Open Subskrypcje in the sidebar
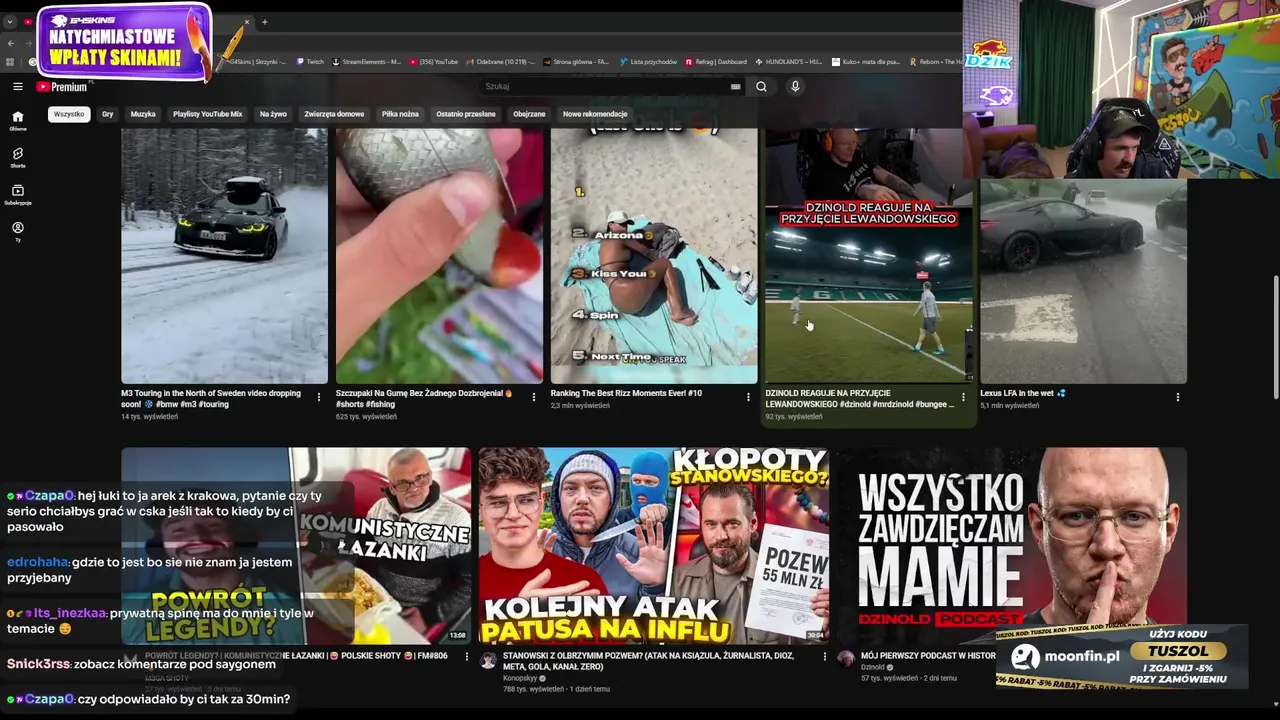The width and height of the screenshot is (1280, 720). tap(17, 194)
